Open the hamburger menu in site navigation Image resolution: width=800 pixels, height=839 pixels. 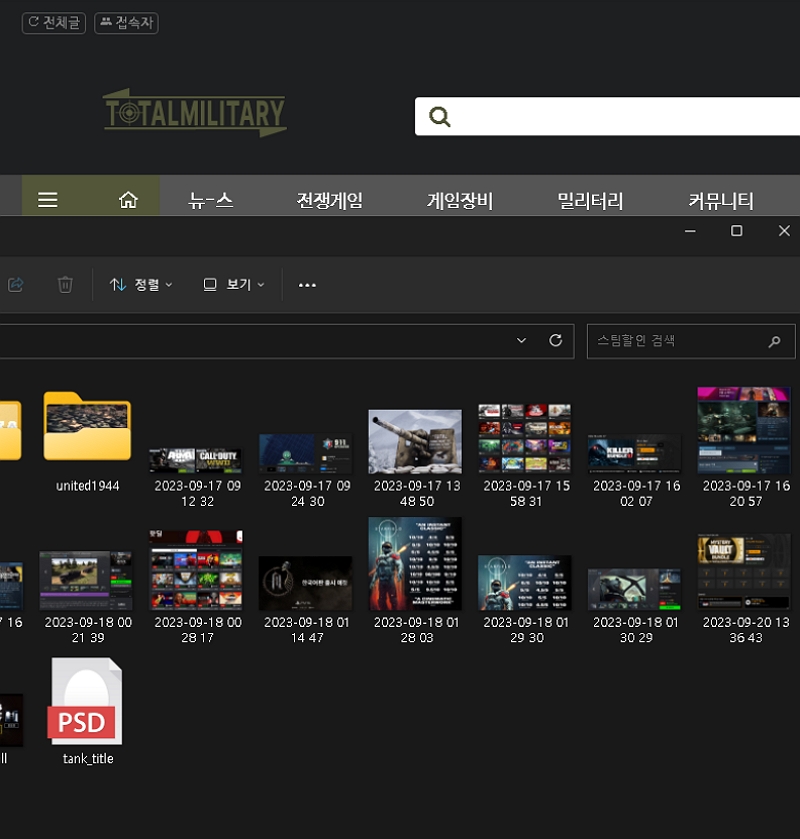tap(48, 200)
